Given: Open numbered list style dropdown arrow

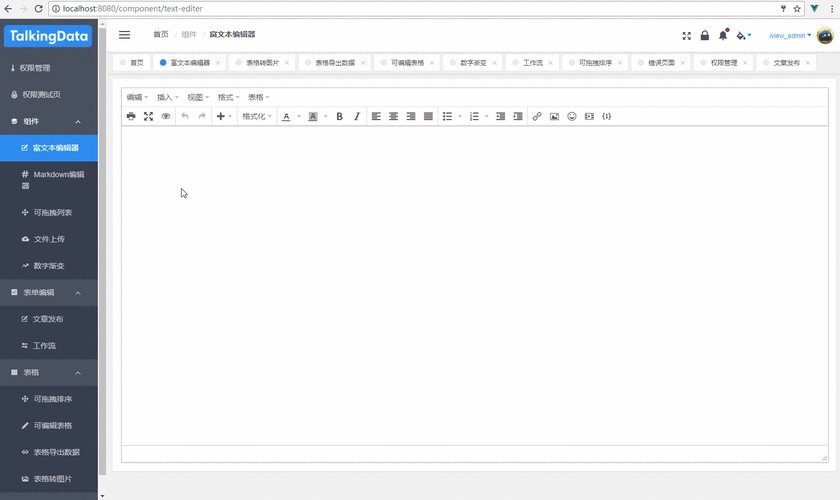Looking at the screenshot, I should coord(486,116).
